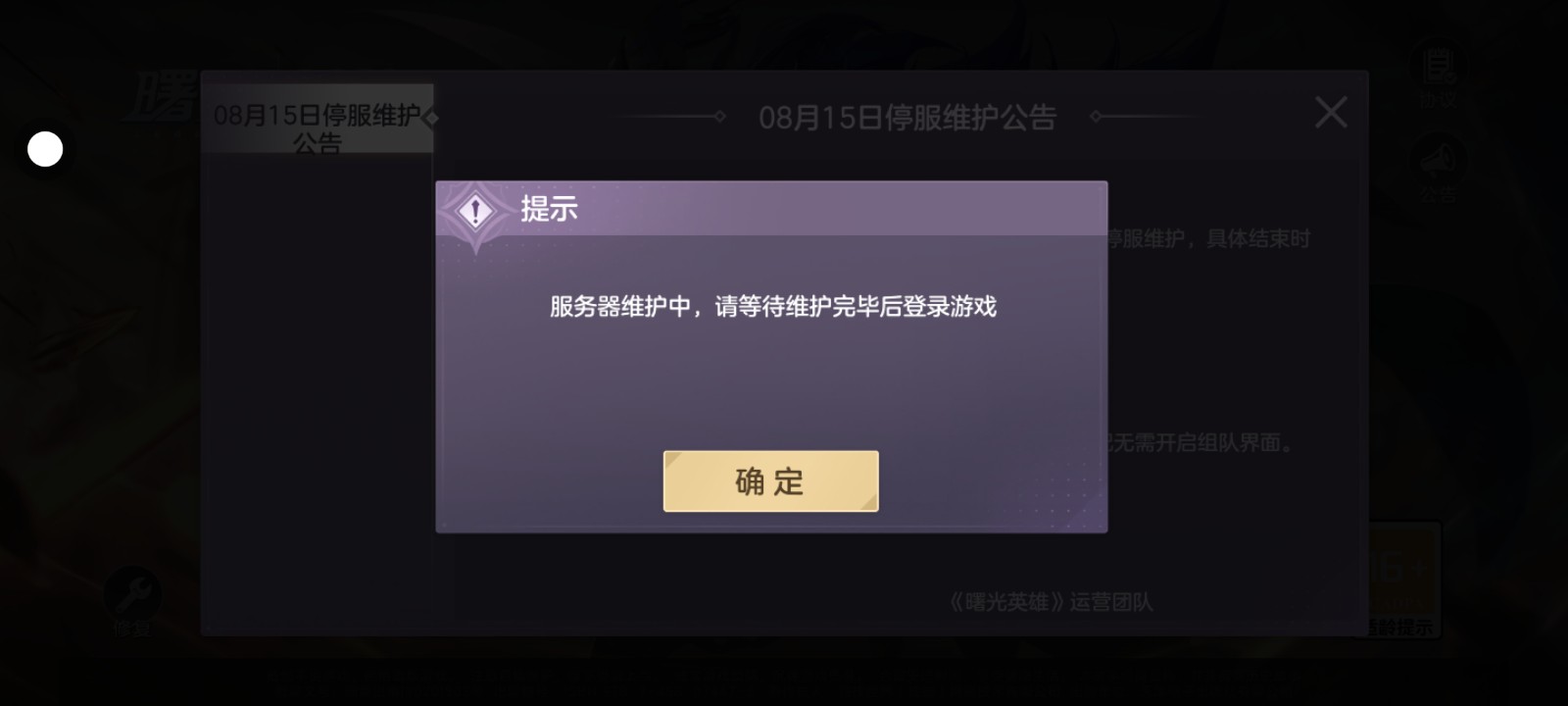Tap the 适龄提示 label under rating badge

click(1399, 628)
